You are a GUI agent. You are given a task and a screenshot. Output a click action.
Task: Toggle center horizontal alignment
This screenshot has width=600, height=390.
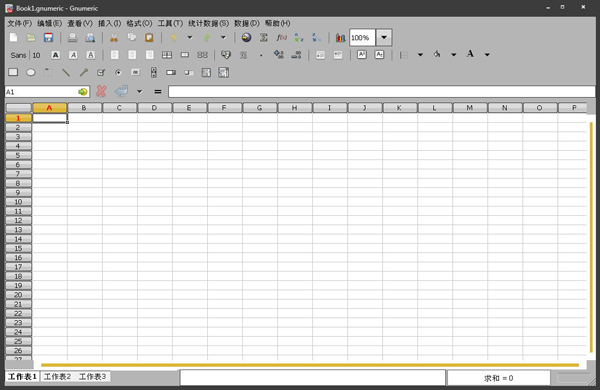132,55
